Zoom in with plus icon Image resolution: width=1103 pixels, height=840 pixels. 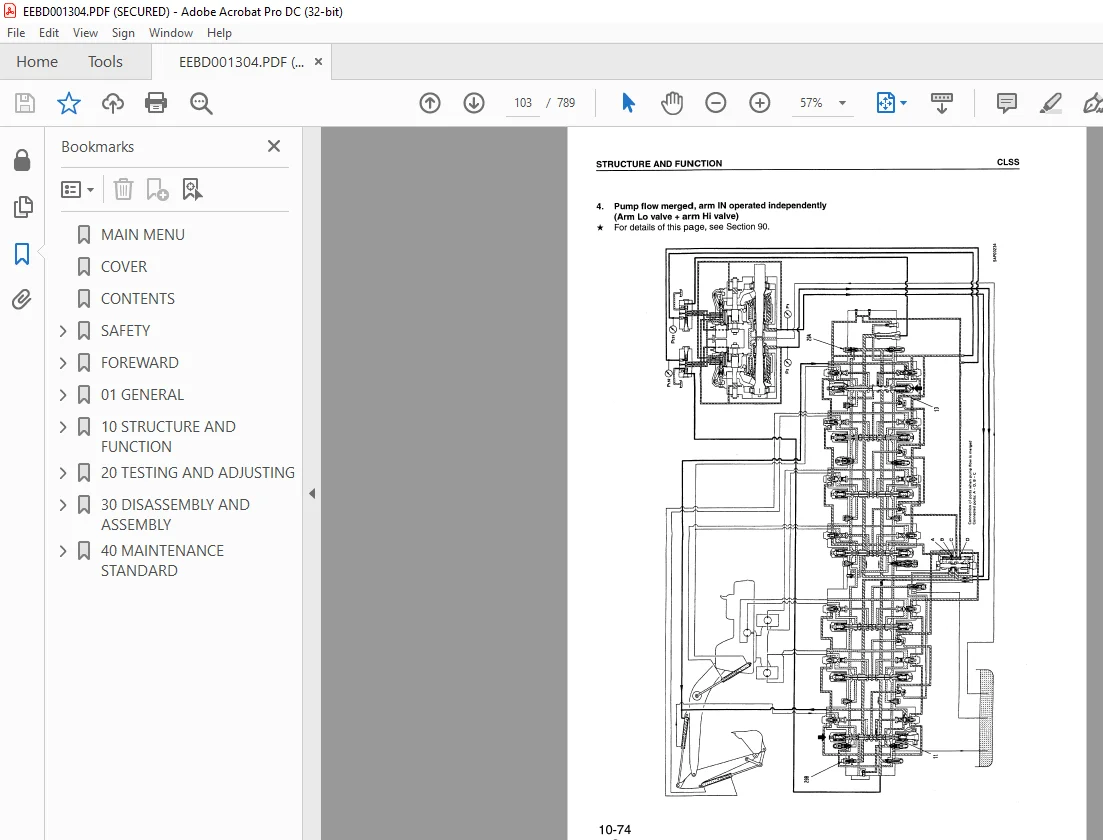click(x=759, y=103)
